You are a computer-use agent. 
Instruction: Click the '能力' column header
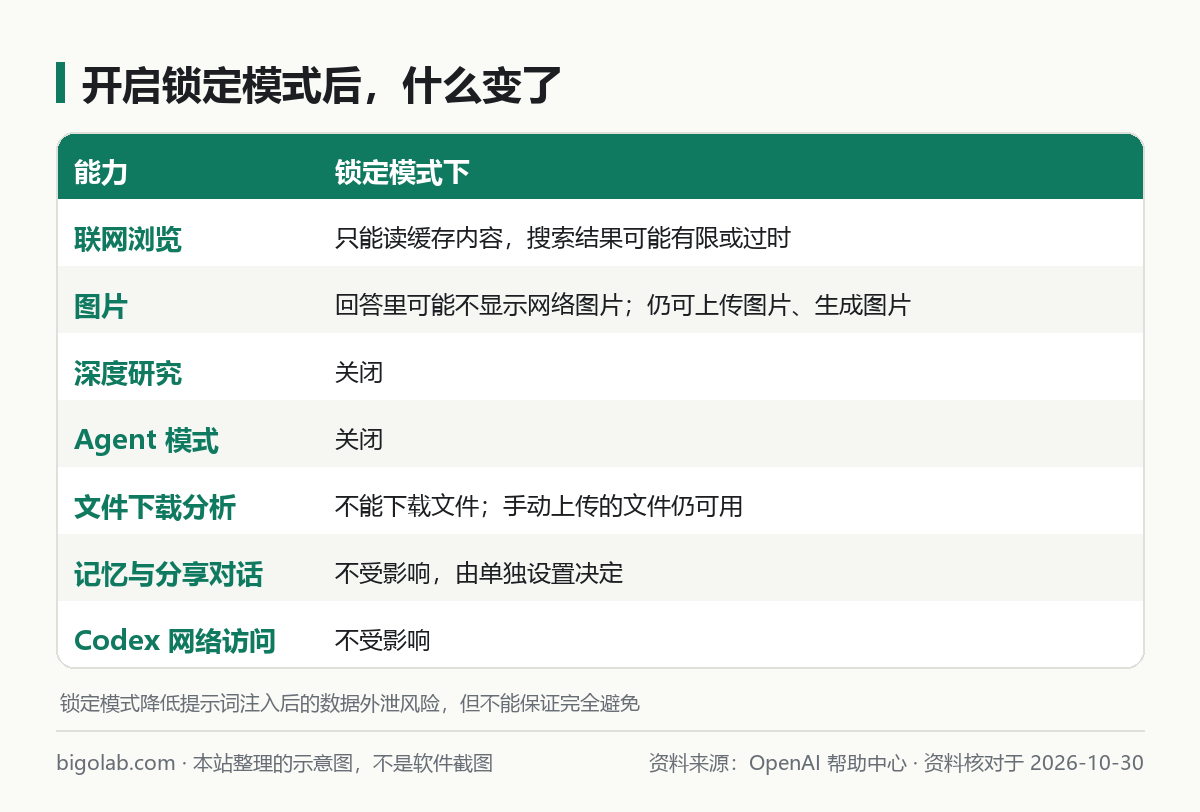point(101,173)
